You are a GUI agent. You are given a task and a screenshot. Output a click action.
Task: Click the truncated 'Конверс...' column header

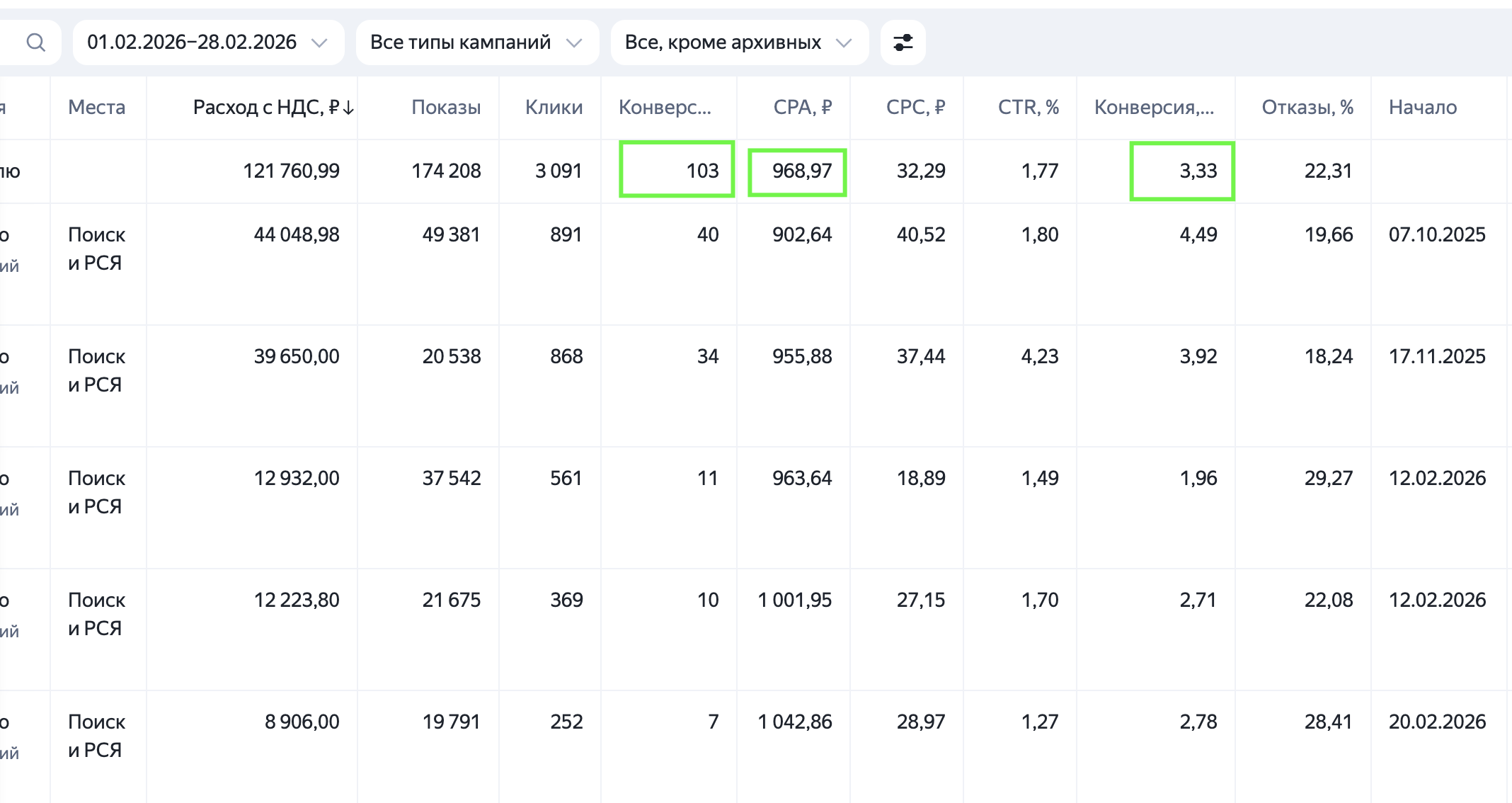pyautogui.click(x=665, y=108)
